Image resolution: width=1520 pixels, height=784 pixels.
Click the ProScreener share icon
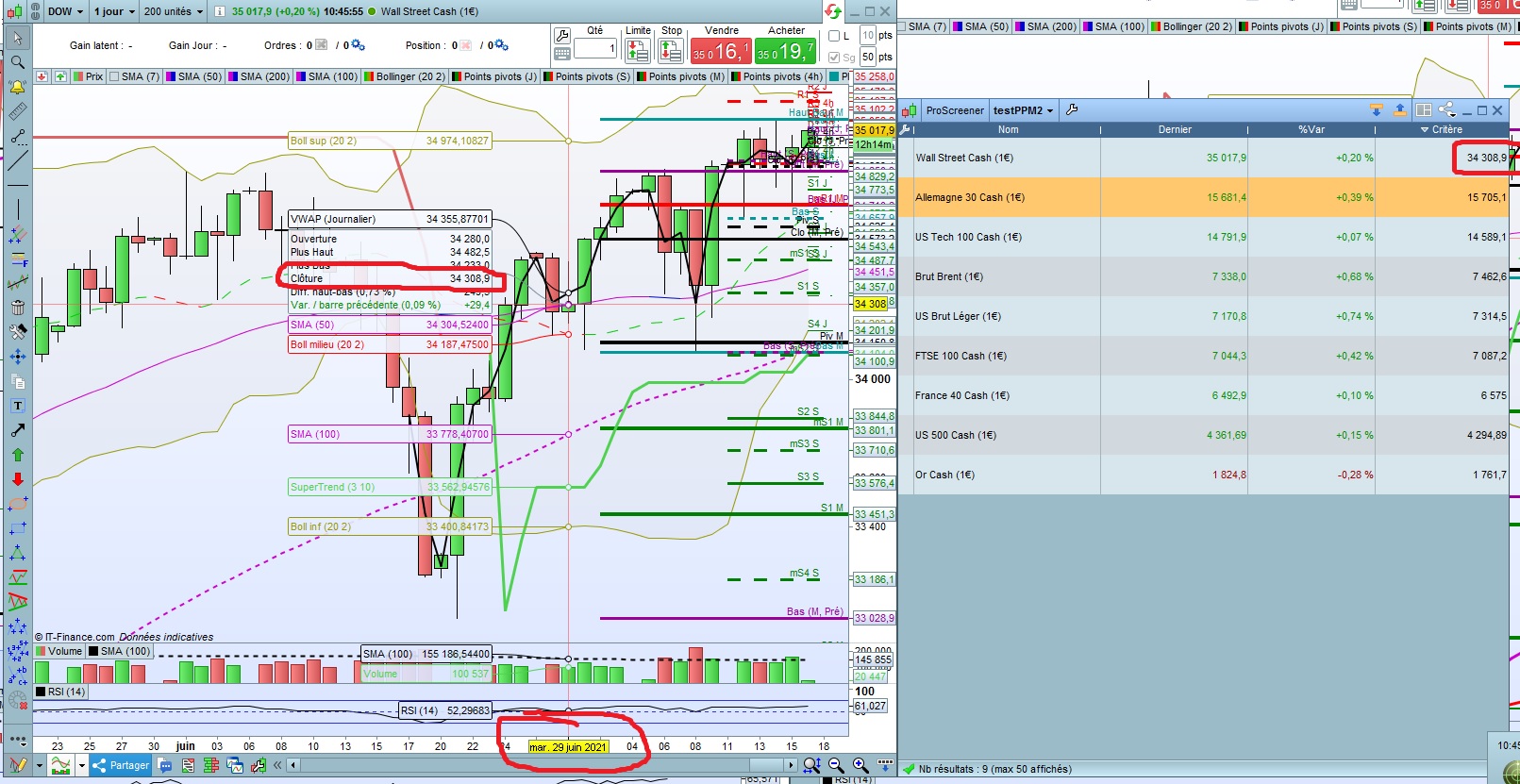coord(1446,110)
